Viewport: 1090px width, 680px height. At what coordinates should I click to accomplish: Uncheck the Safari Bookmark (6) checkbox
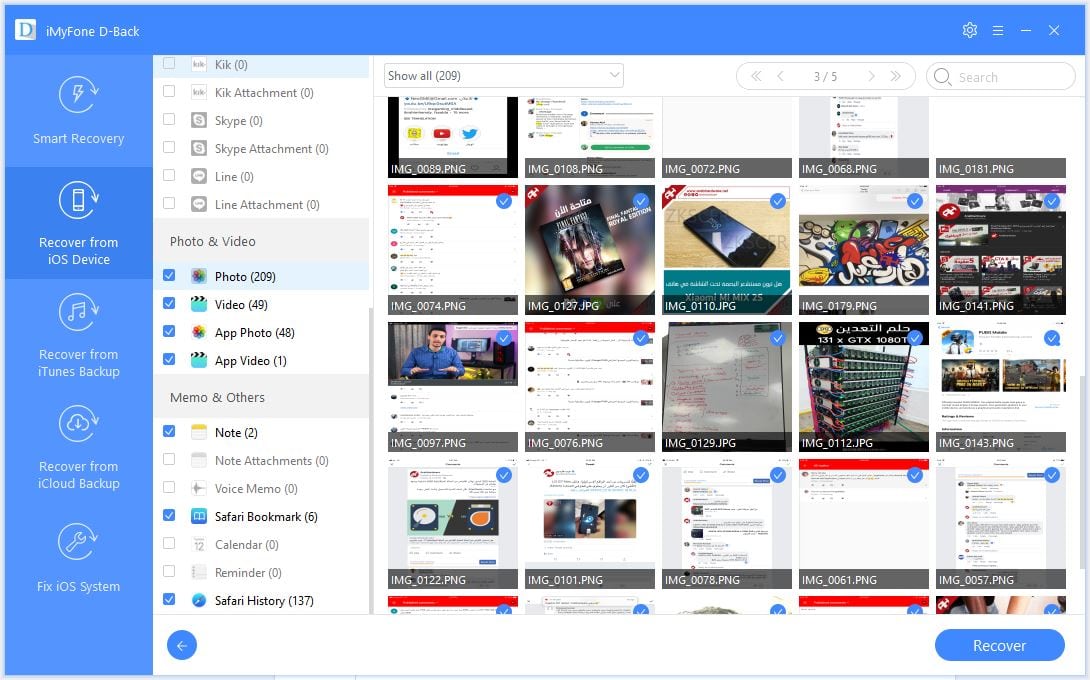(169, 515)
